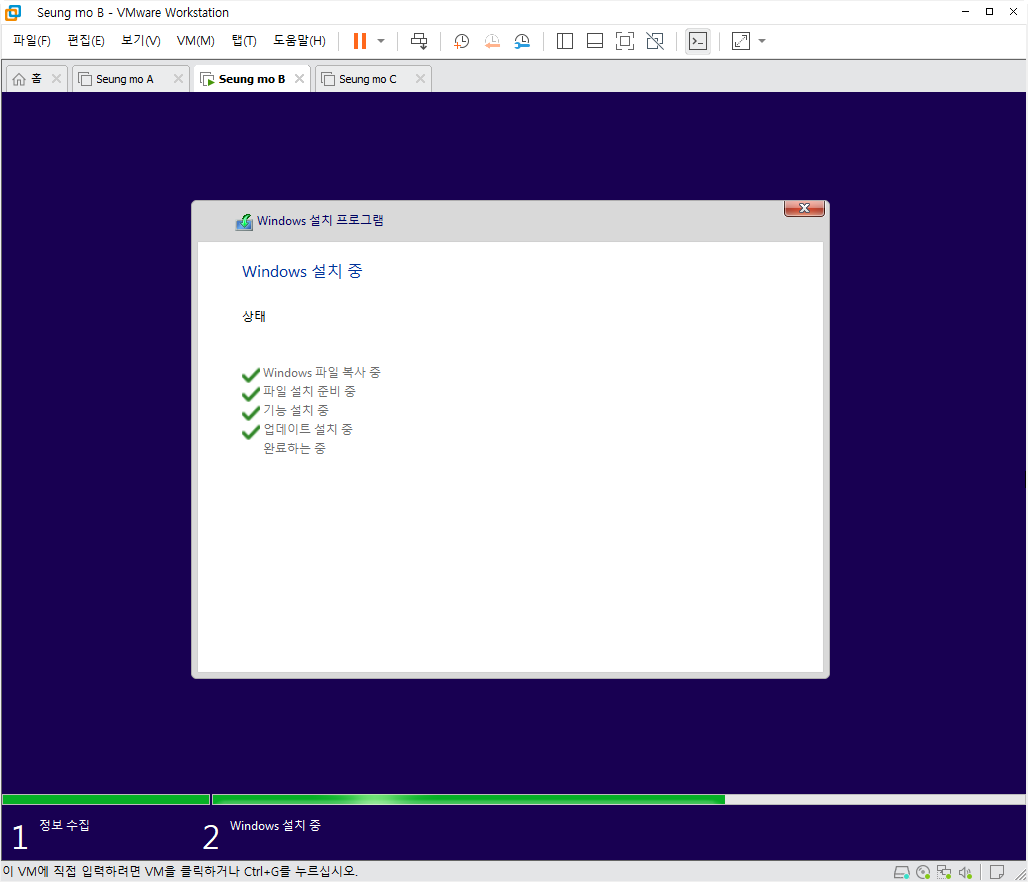Select the Seung mo B tab
The image size is (1028, 882).
coord(252,79)
